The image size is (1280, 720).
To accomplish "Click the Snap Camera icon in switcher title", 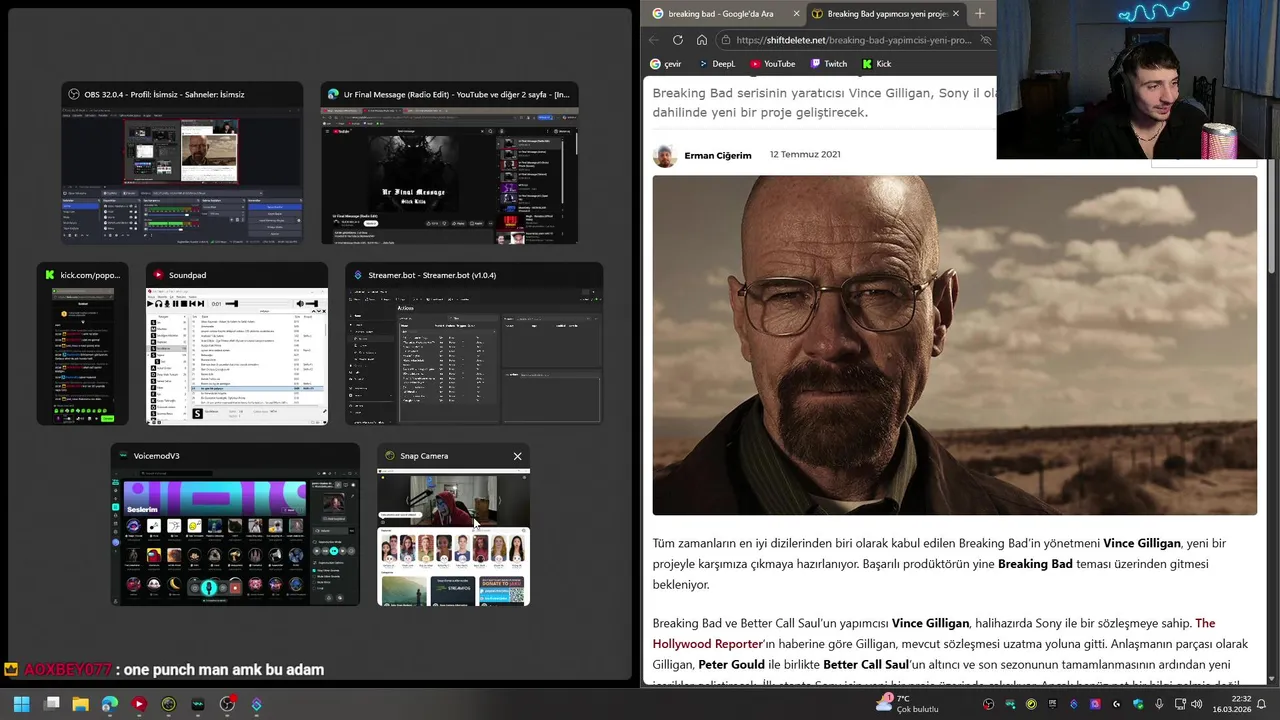I will 390,456.
